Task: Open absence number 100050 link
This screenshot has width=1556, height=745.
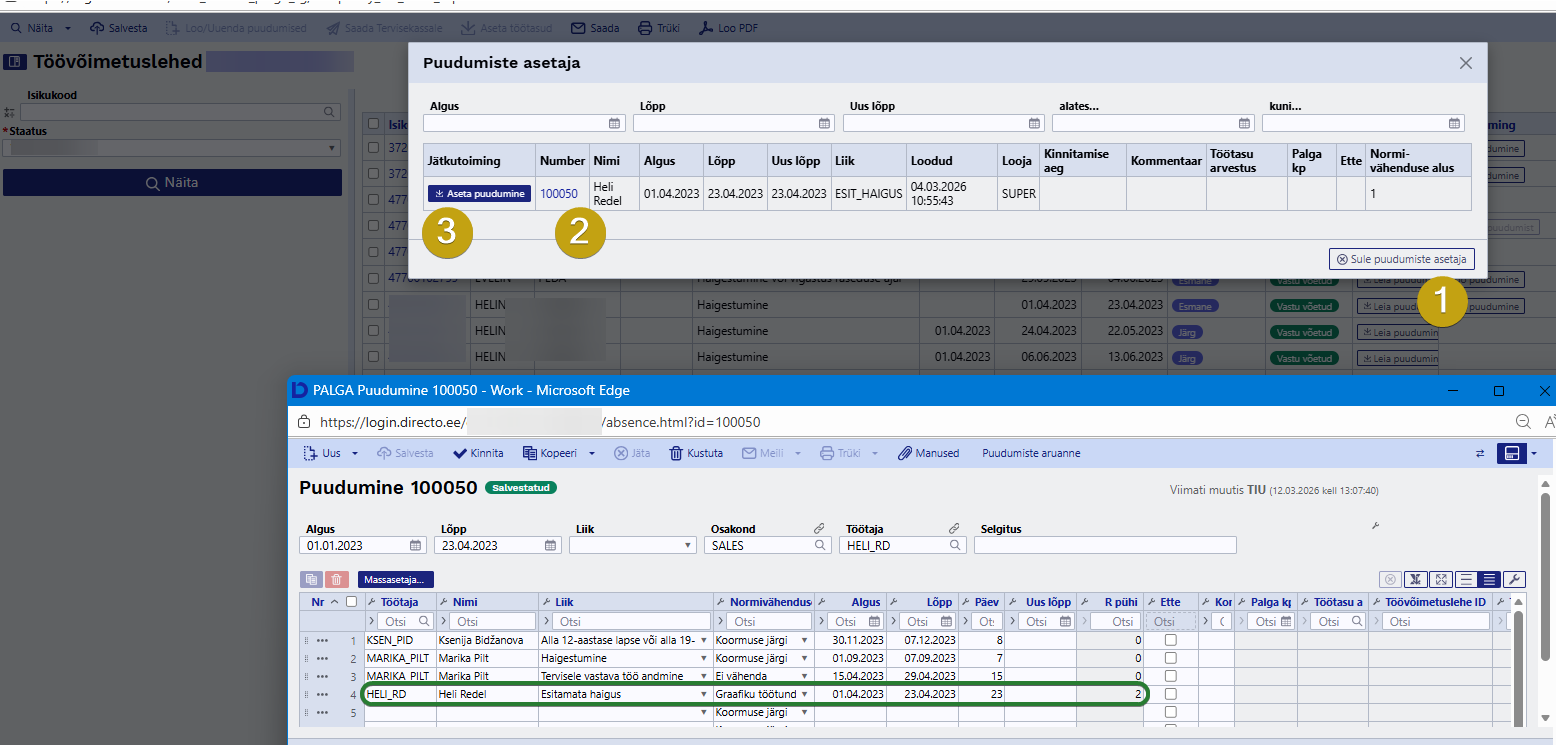Action: (x=558, y=194)
